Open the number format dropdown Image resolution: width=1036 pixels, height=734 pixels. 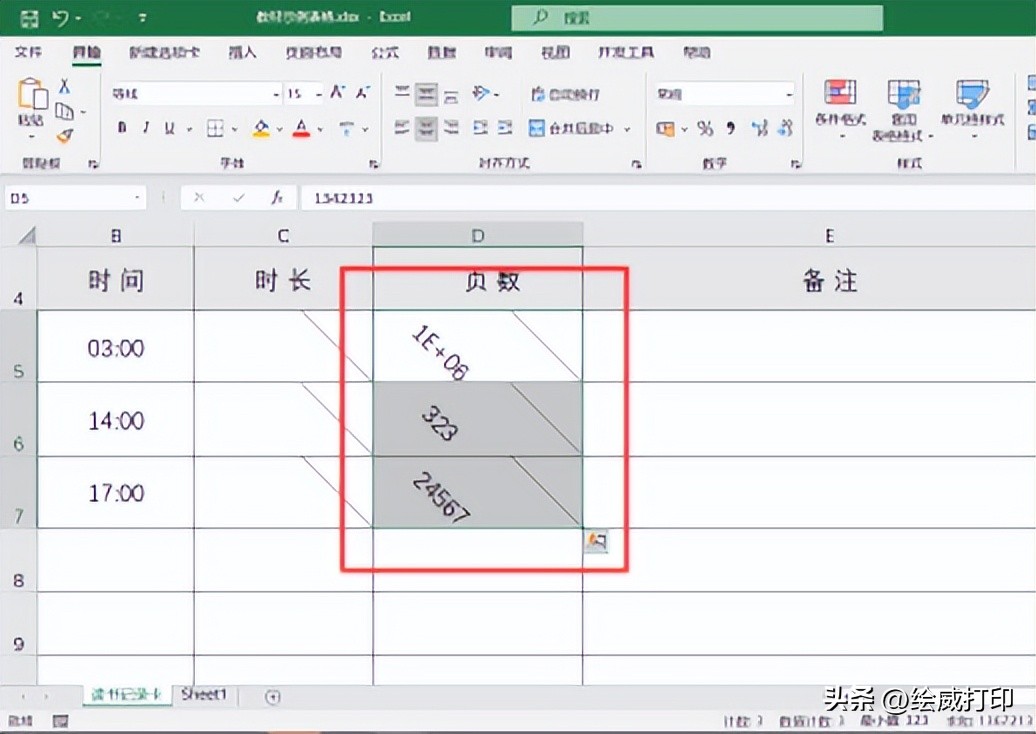pyautogui.click(x=789, y=94)
